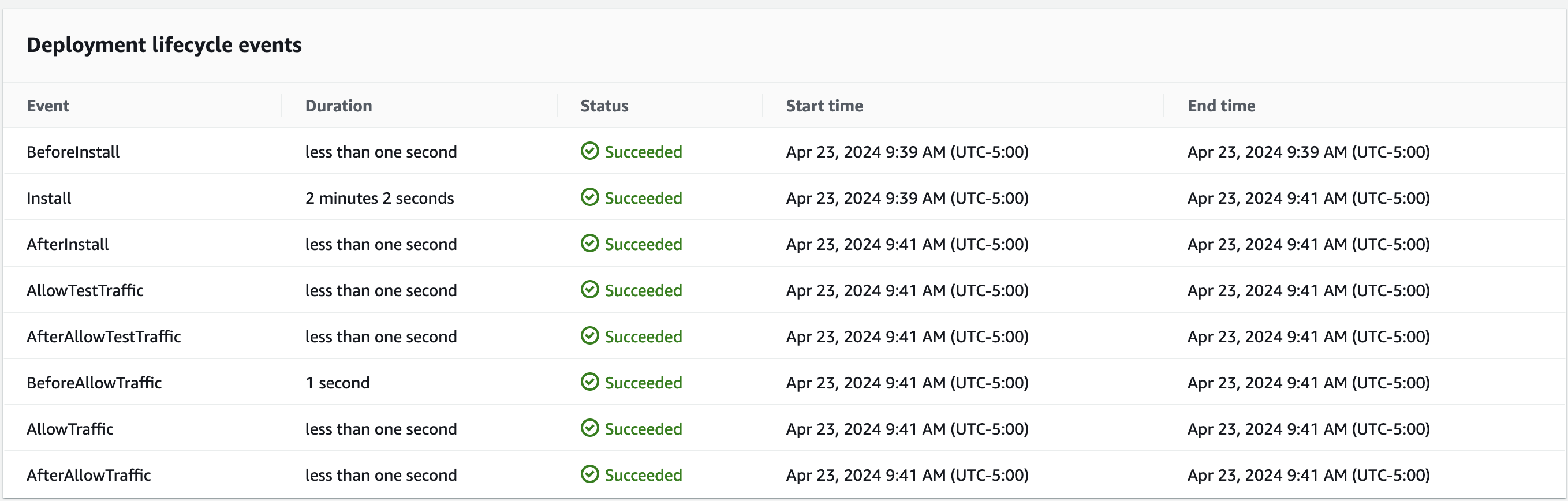Click the Succeeded text in AfterAllowTestTraffic row

643,337
